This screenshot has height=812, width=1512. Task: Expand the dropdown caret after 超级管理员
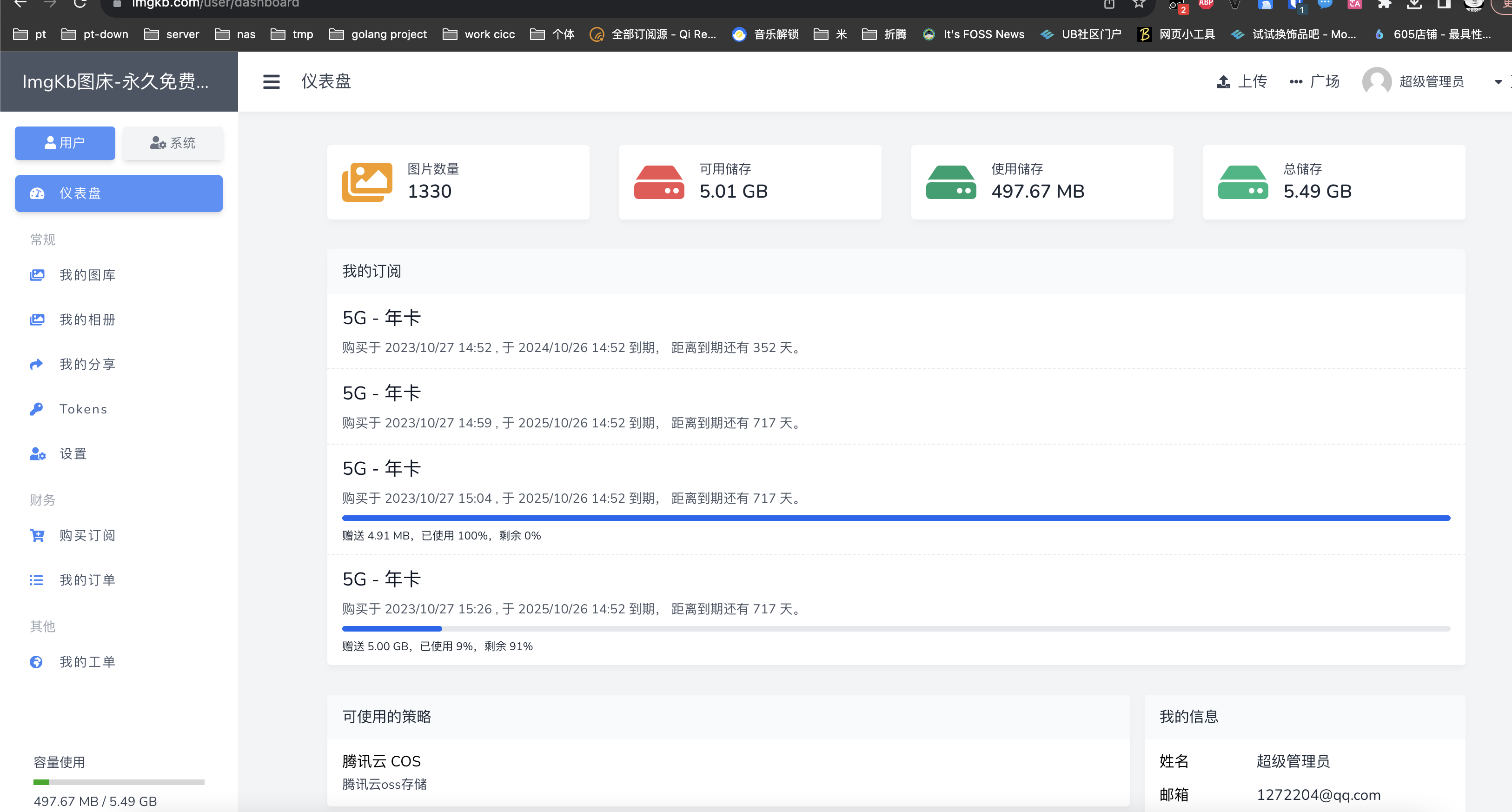tap(1498, 82)
